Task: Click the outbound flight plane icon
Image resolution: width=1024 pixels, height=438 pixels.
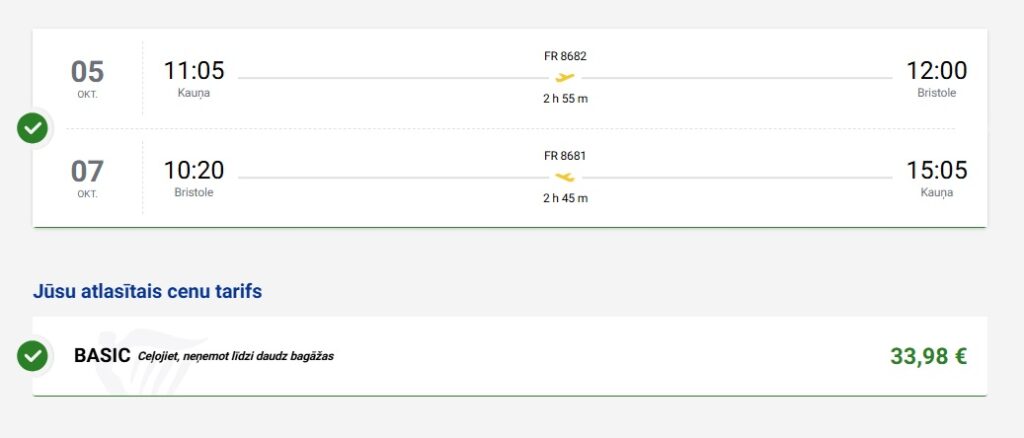Action: coord(565,78)
